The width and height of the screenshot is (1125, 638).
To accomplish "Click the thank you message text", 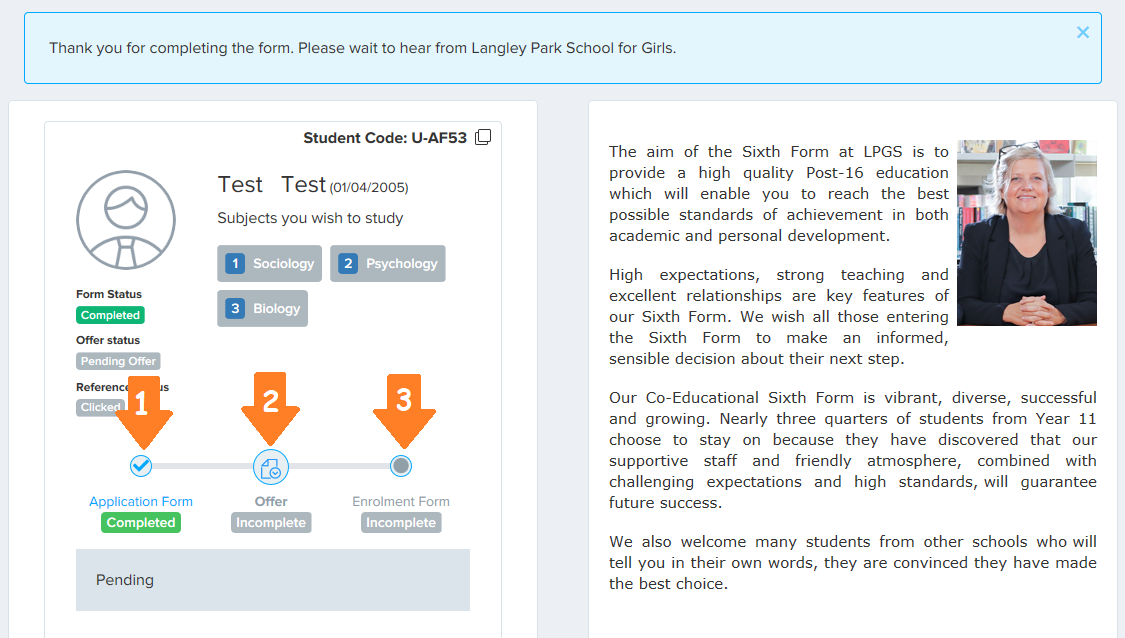I will (x=363, y=48).
